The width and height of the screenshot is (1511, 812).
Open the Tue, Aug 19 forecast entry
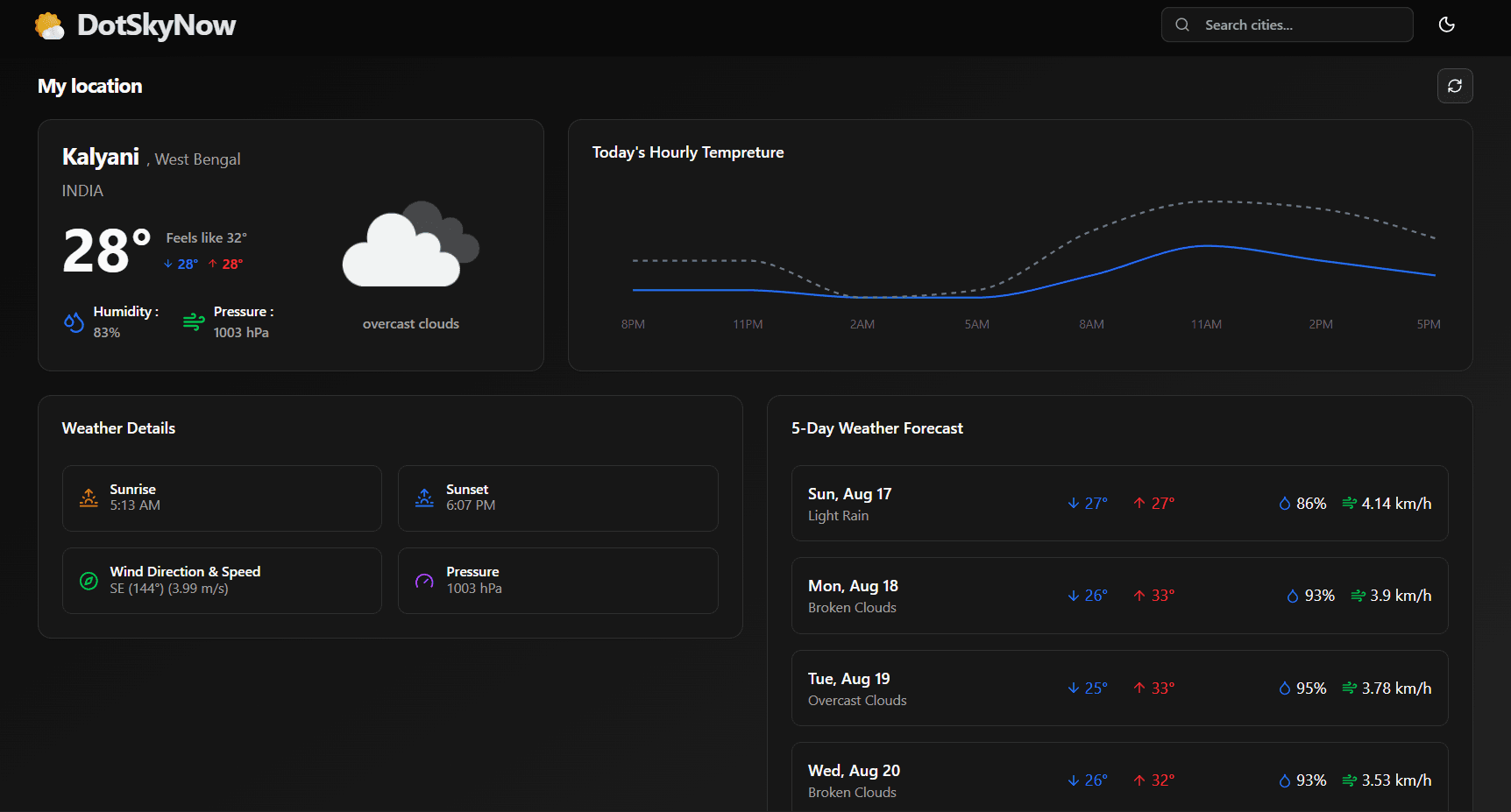[x=1118, y=688]
